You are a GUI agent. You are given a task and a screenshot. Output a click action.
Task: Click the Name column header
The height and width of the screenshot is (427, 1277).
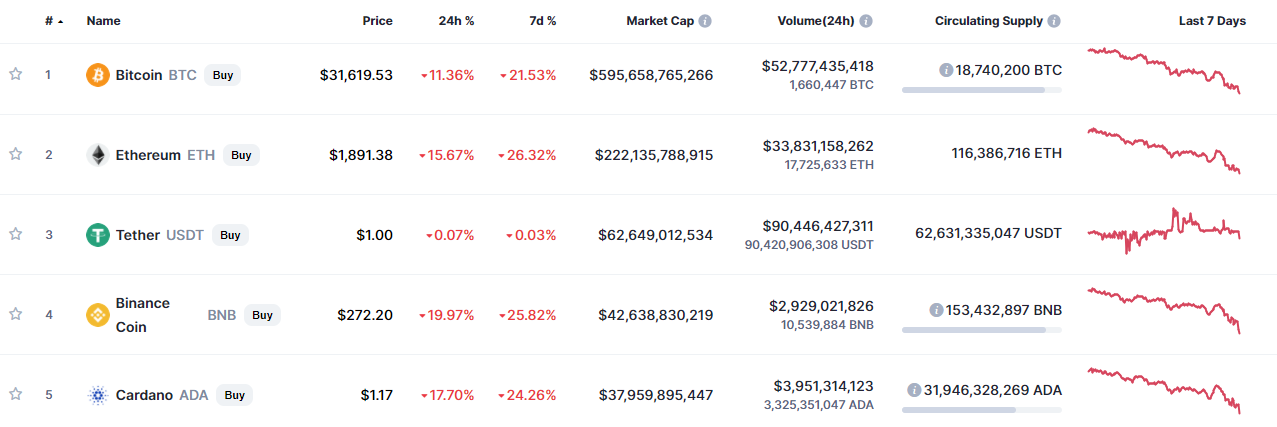pos(103,21)
